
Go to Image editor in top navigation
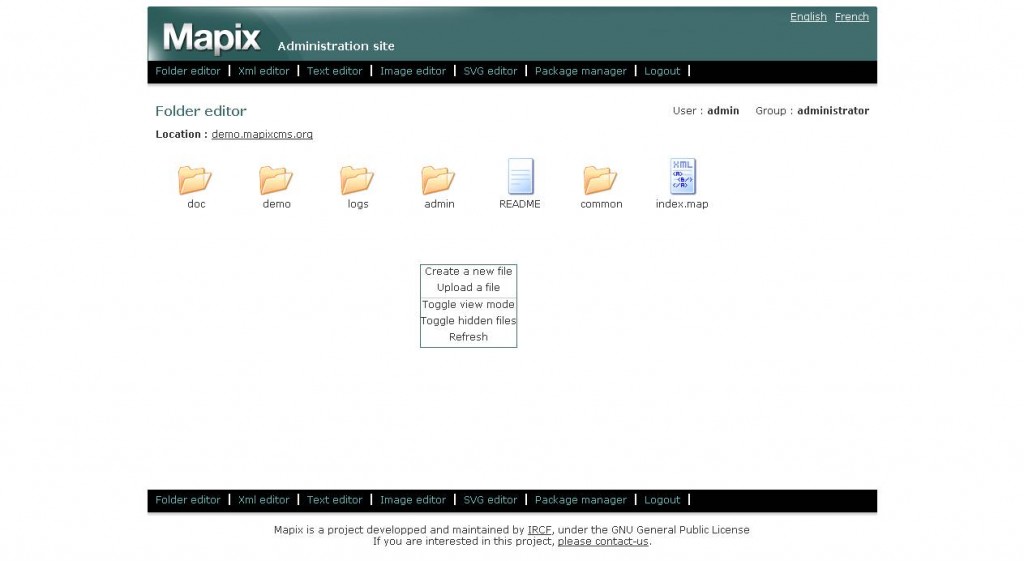[x=413, y=71]
